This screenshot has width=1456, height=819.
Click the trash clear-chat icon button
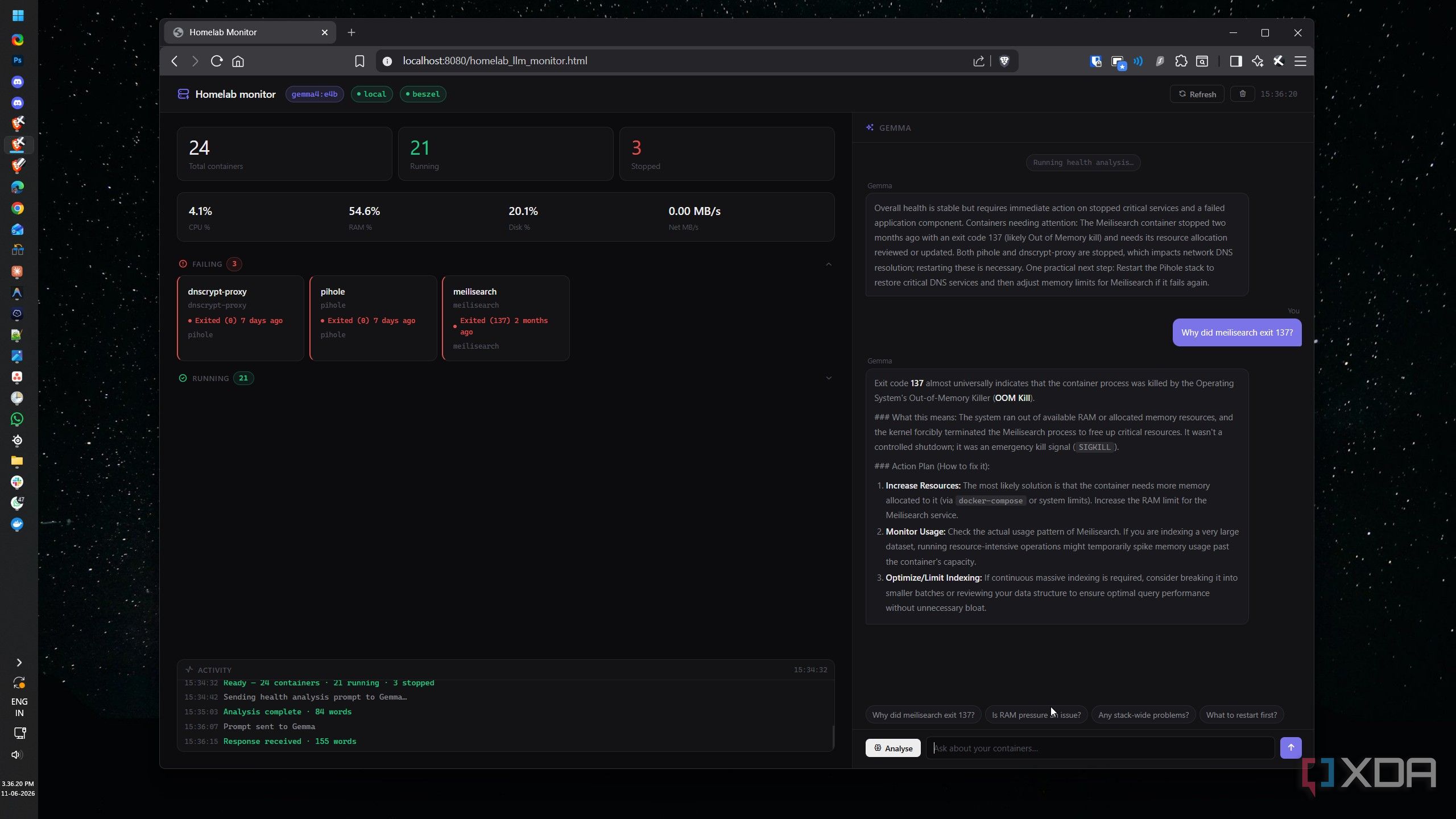1242,94
